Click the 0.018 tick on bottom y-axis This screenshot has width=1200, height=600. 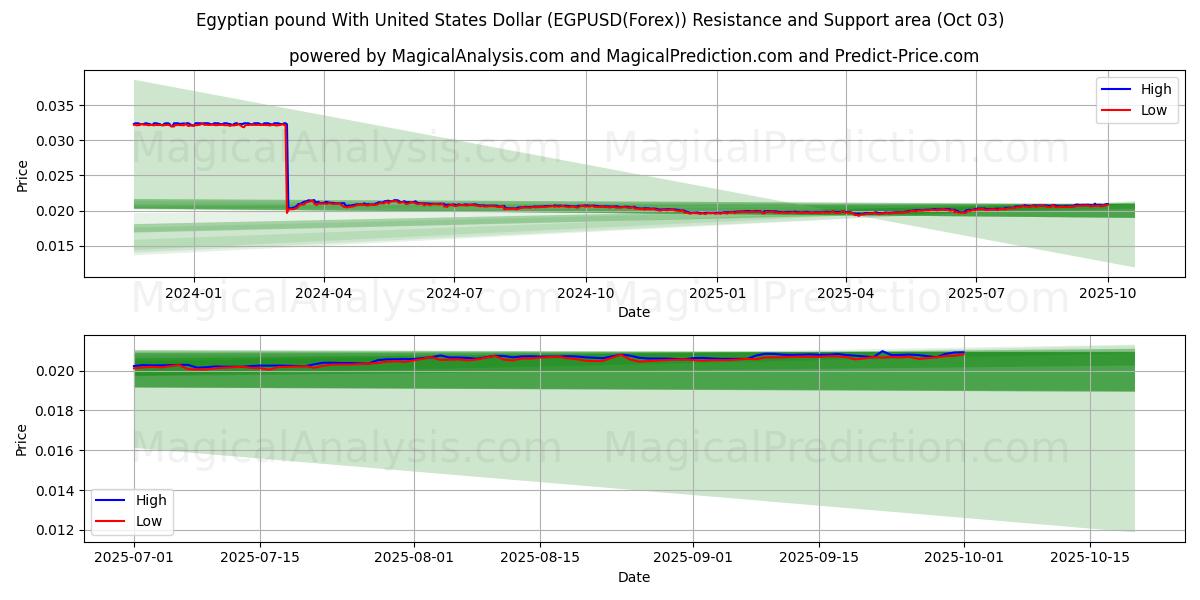click(55, 411)
